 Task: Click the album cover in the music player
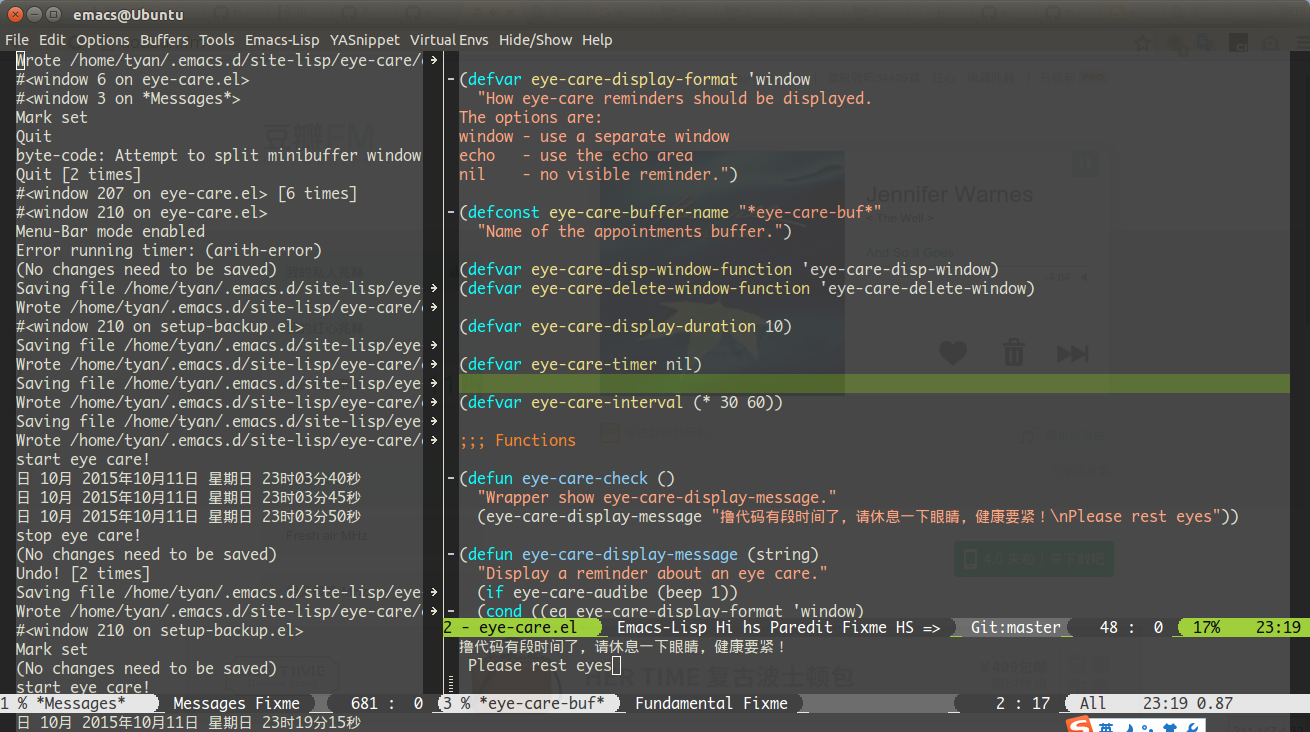(721, 272)
